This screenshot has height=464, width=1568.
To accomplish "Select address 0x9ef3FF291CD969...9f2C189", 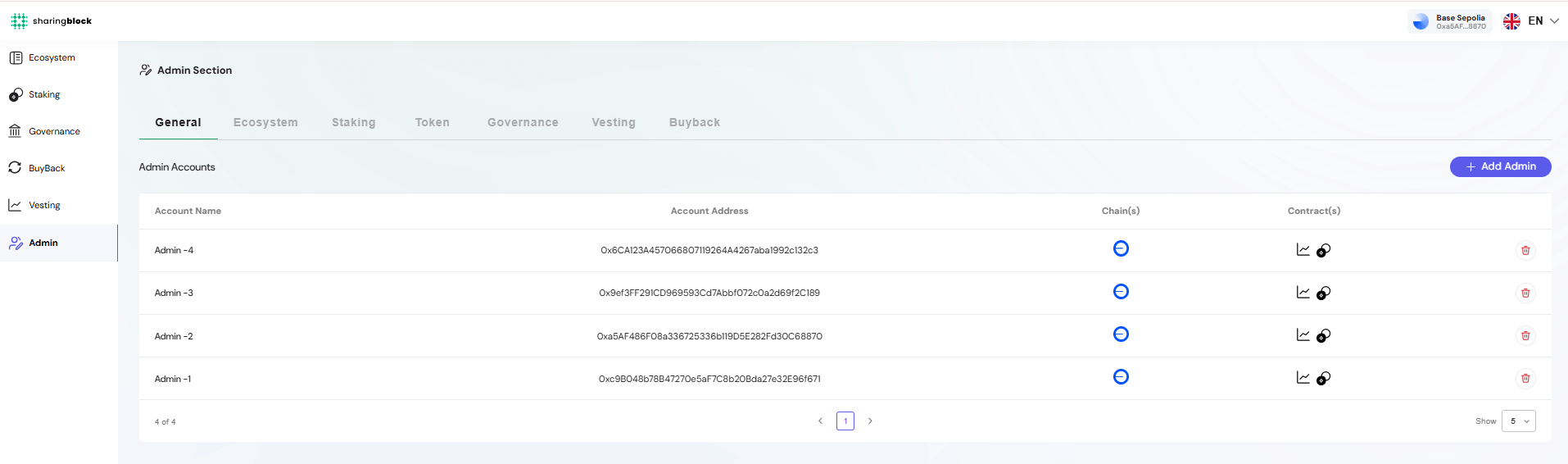I will coord(709,293).
